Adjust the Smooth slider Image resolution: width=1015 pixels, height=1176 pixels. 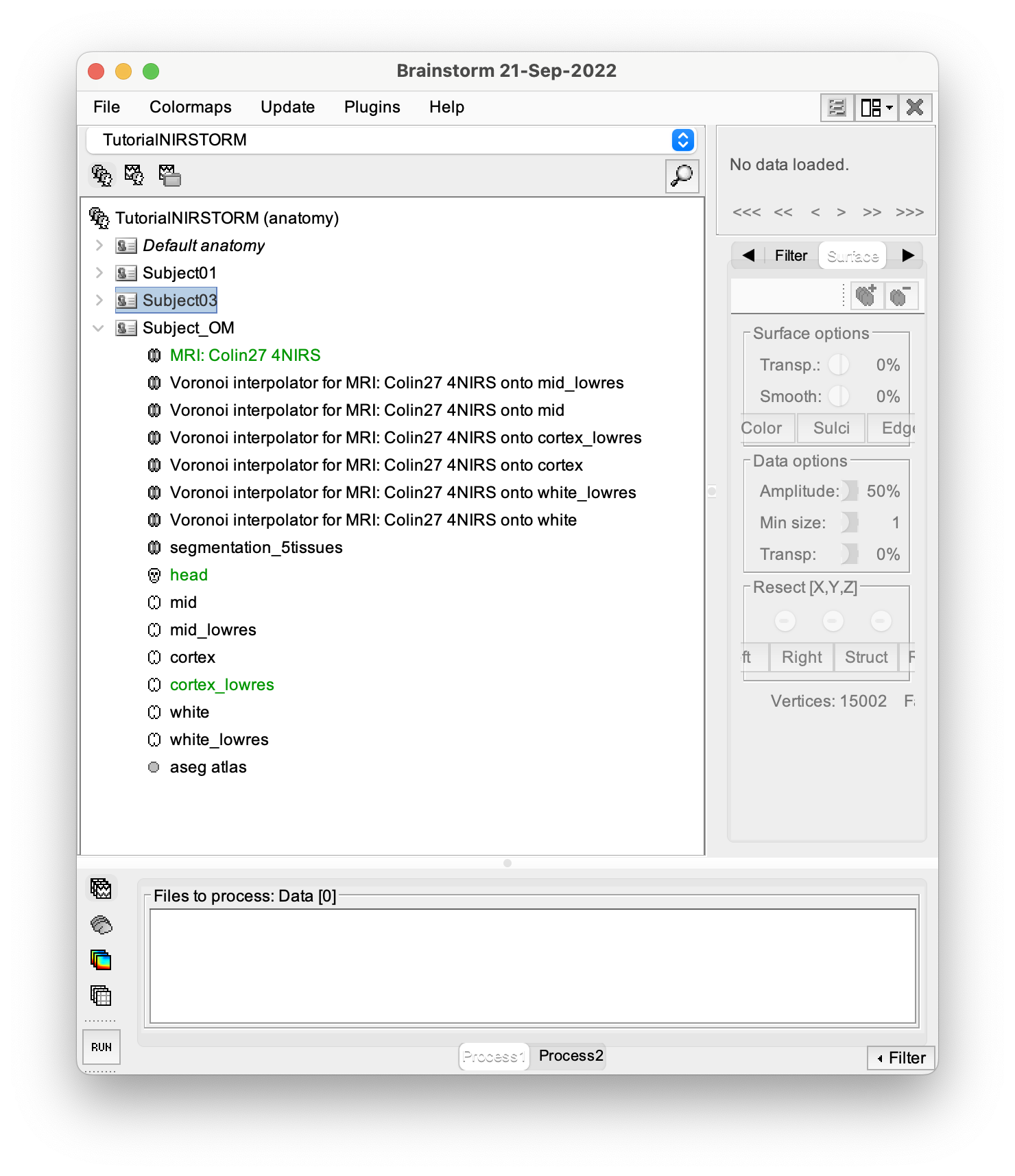839,397
